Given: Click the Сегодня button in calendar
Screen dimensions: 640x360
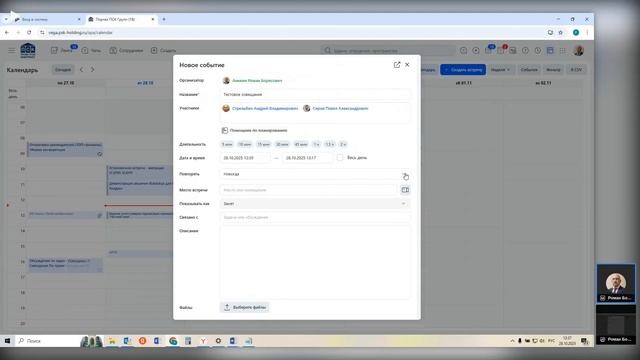Looking at the screenshot, I should (63, 69).
